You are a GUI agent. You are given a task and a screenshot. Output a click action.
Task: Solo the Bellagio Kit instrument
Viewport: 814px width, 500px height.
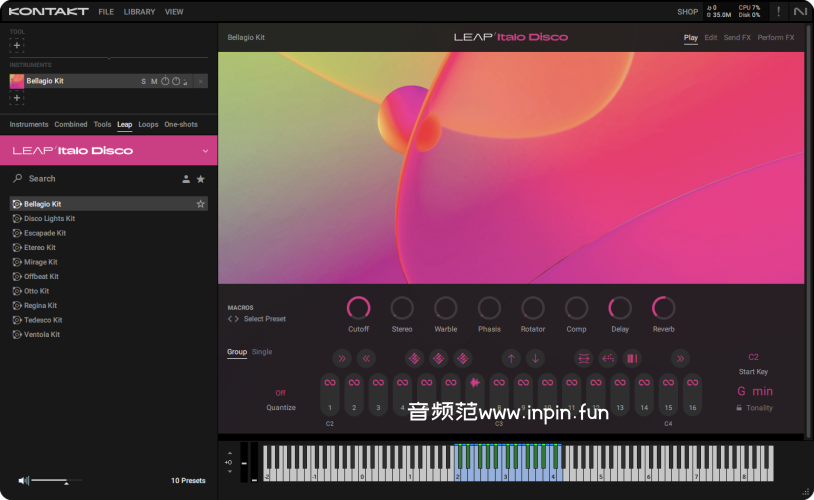143,81
